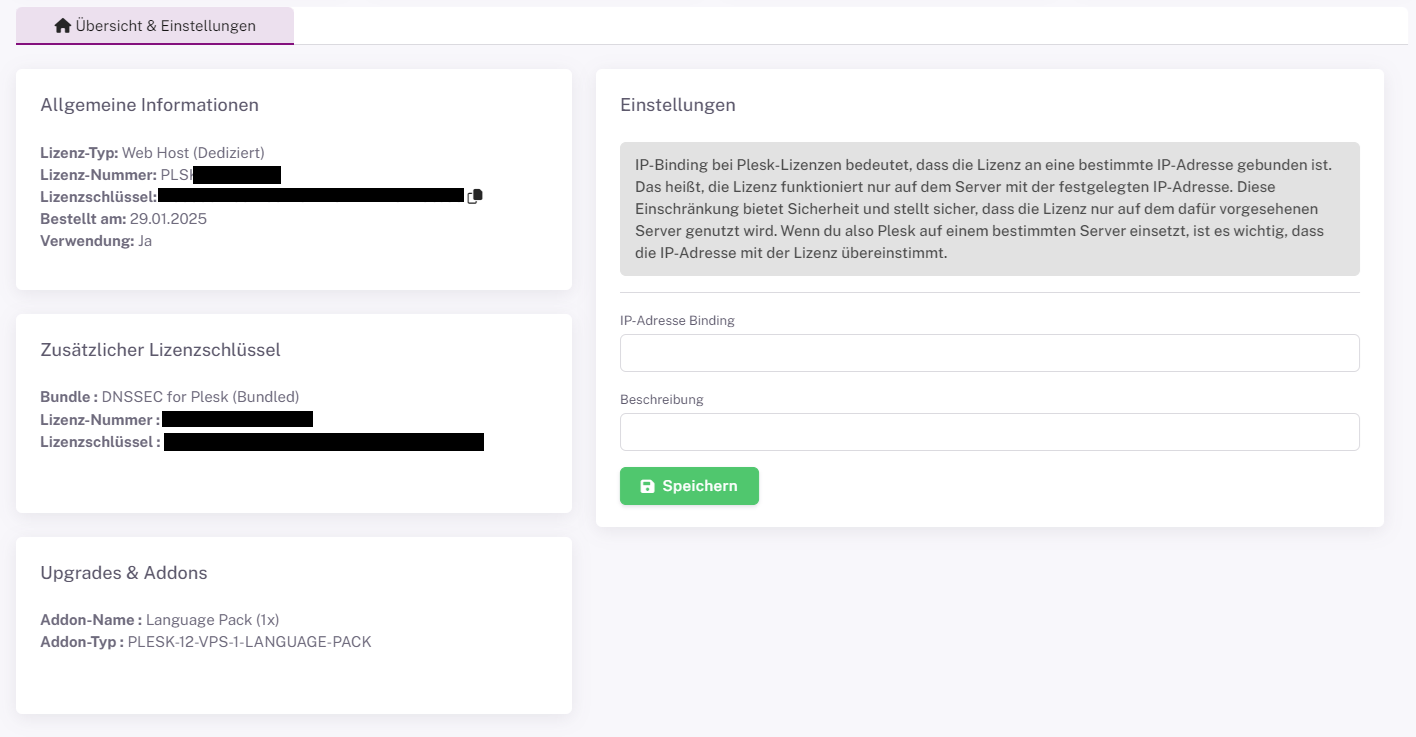The height and width of the screenshot is (737, 1416).
Task: Click the floppy disk icon on Speichern
Action: [647, 486]
